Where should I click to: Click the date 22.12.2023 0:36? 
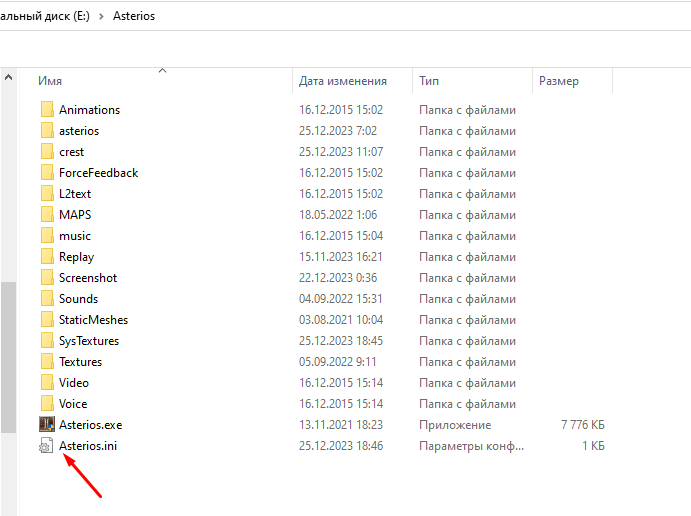[338, 278]
